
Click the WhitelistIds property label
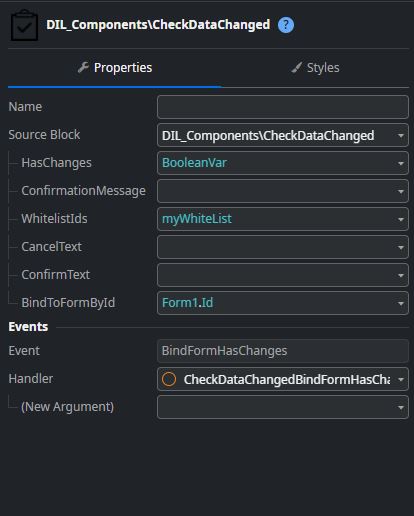click(x=54, y=219)
